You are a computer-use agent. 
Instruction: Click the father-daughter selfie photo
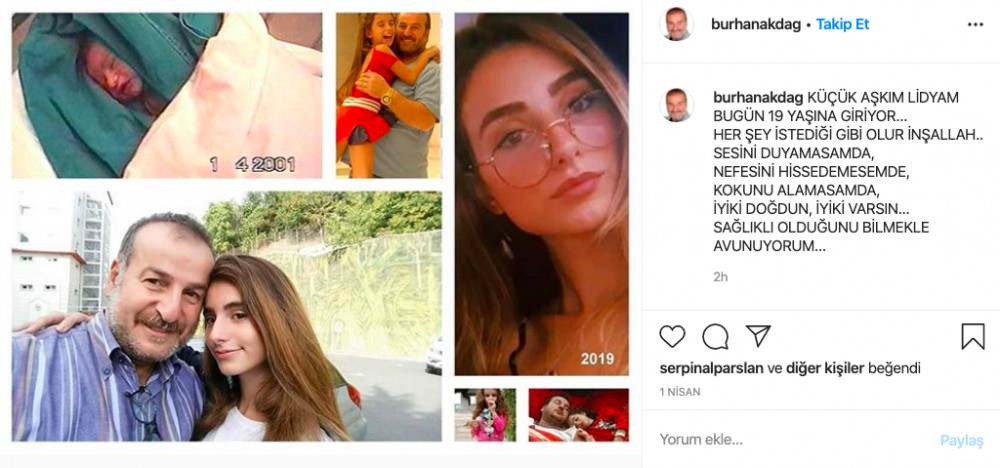coord(226,316)
